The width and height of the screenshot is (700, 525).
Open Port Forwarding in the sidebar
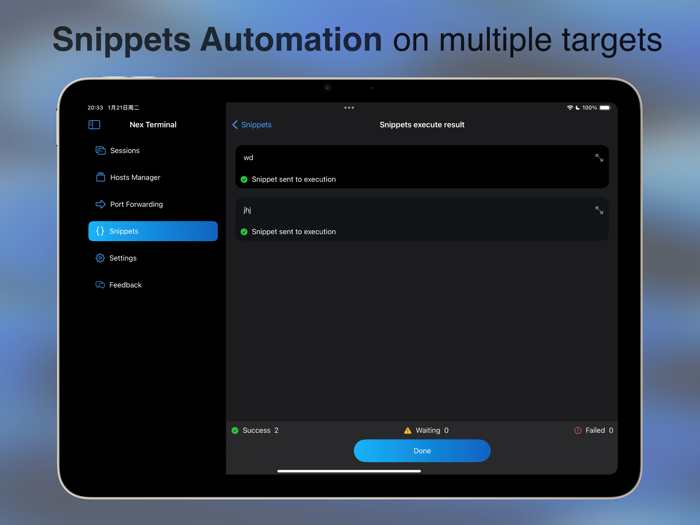153,204
